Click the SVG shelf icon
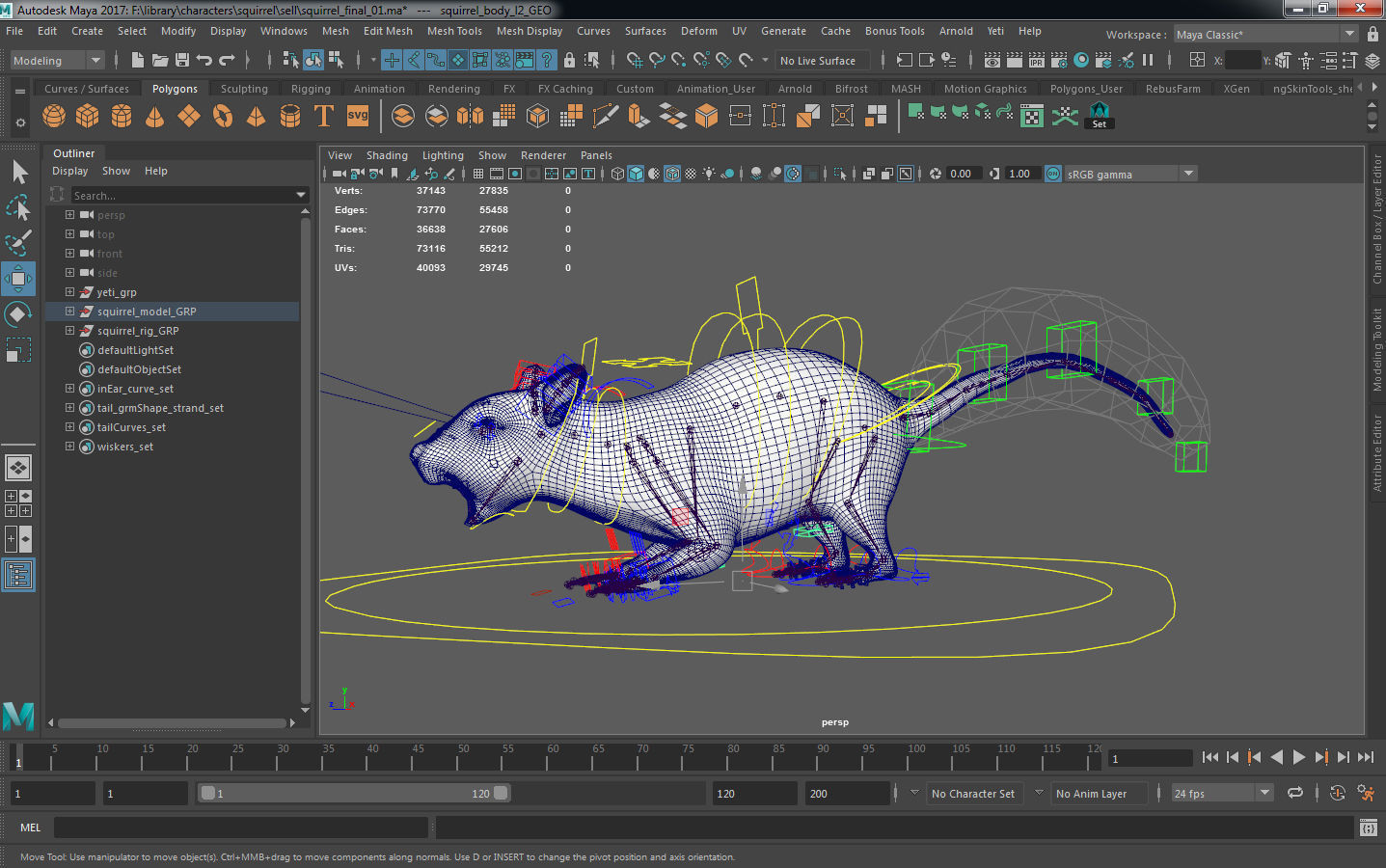The image size is (1386, 868). tap(358, 117)
